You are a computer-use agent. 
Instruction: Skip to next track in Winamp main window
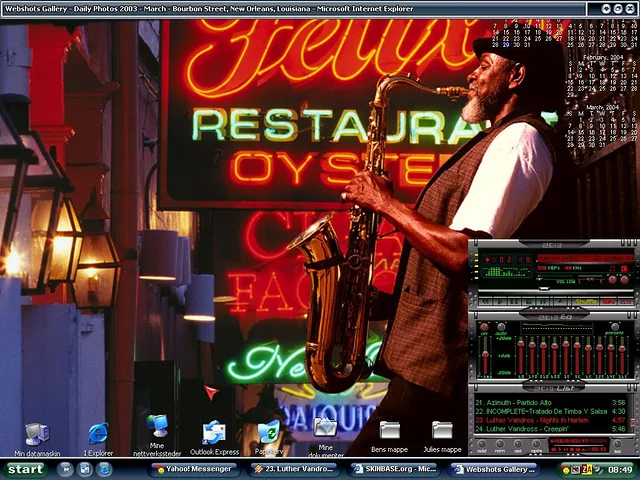pyautogui.click(x=544, y=302)
